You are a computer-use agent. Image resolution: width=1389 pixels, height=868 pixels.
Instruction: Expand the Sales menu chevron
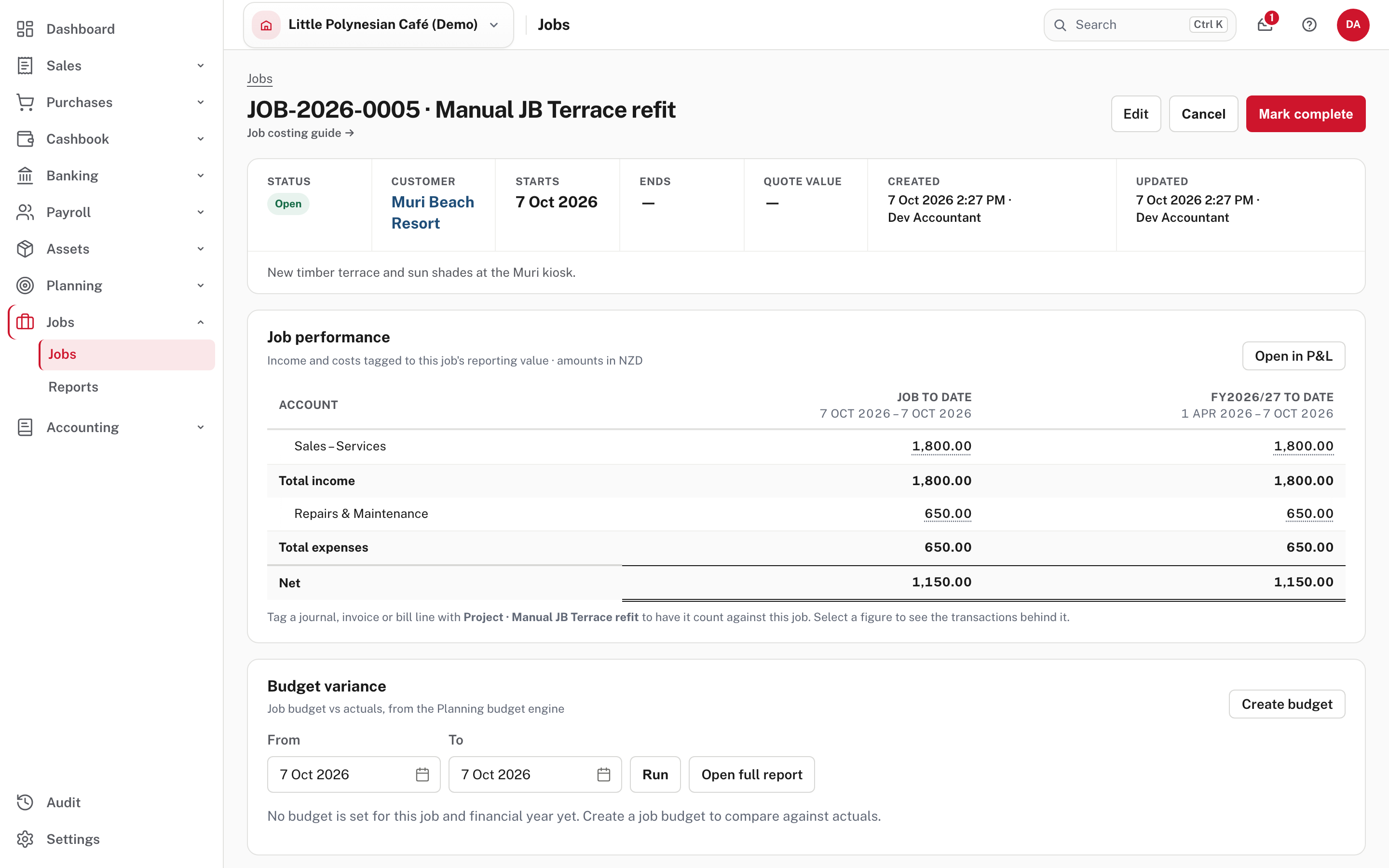coord(200,66)
